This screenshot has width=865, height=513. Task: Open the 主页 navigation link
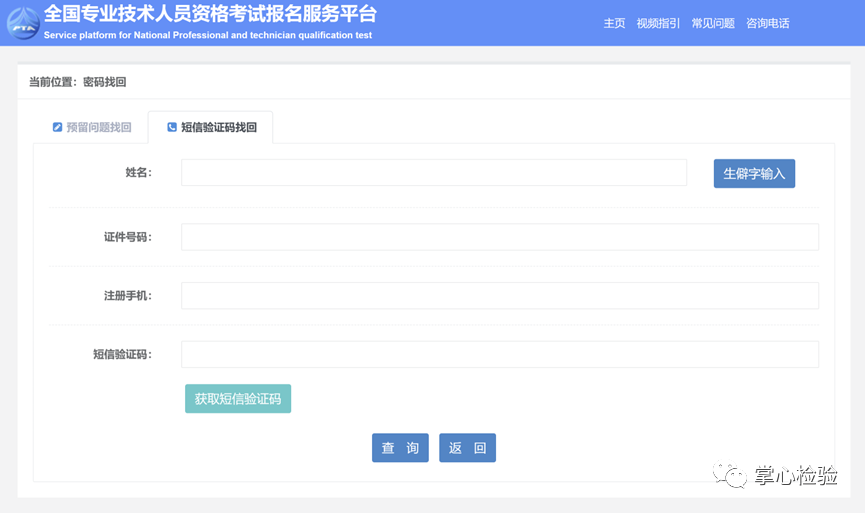pyautogui.click(x=614, y=23)
